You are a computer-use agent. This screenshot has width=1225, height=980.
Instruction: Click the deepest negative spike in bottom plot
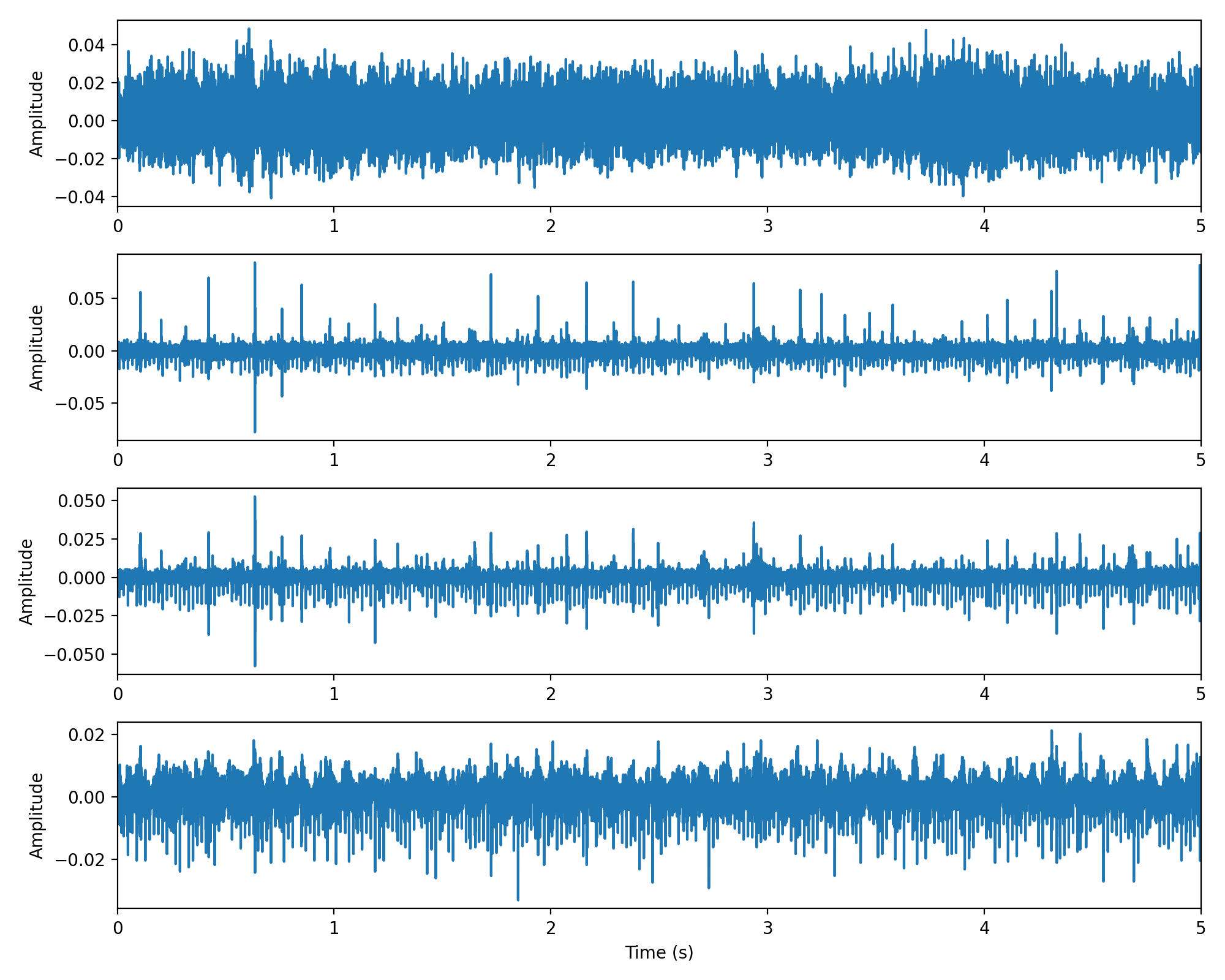518,898
